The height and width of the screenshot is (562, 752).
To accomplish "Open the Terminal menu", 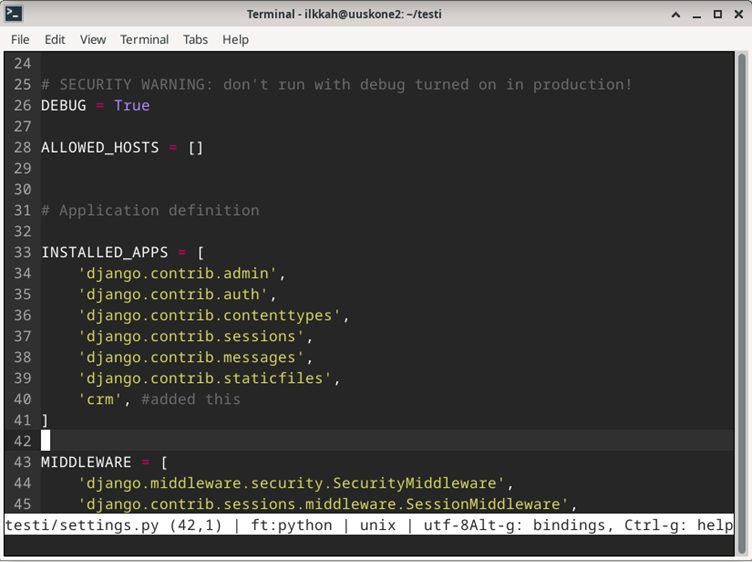I will [144, 39].
